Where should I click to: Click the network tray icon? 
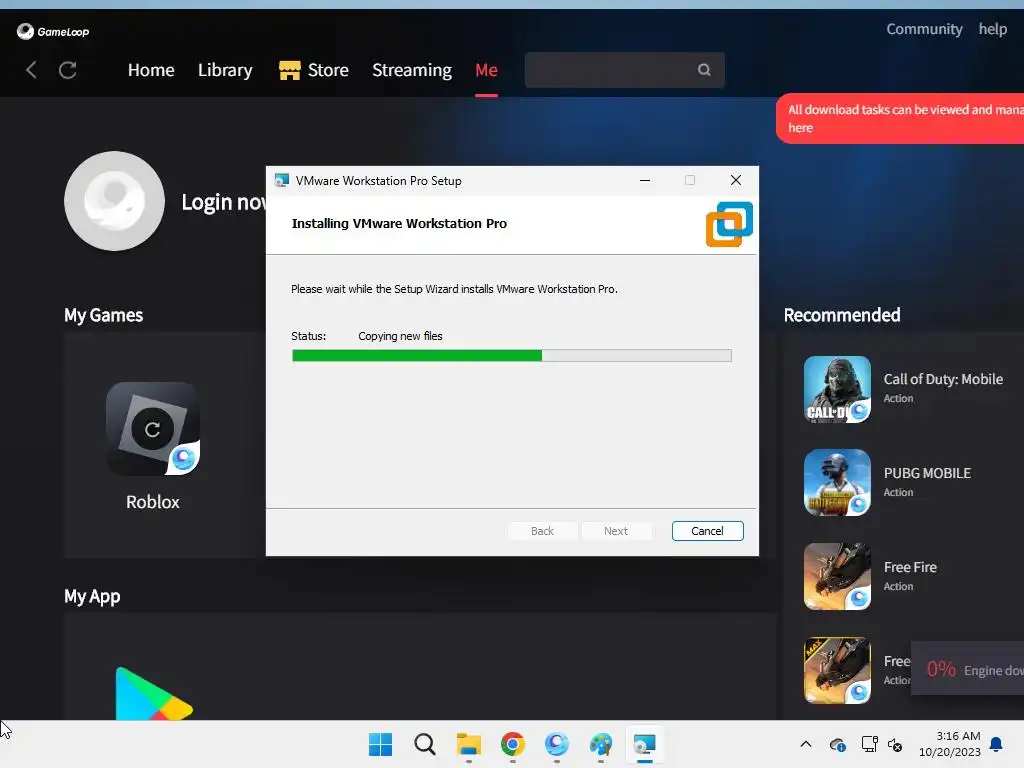[x=869, y=744]
